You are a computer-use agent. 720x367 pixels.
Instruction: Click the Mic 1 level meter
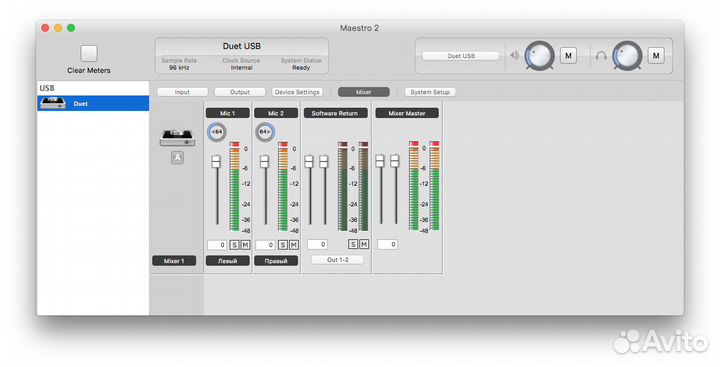click(235, 186)
